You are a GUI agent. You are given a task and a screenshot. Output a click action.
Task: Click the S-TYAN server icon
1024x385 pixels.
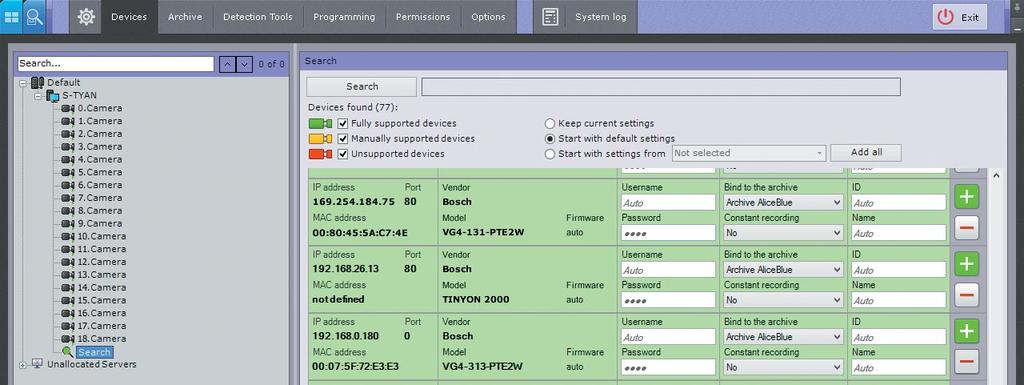[53, 96]
